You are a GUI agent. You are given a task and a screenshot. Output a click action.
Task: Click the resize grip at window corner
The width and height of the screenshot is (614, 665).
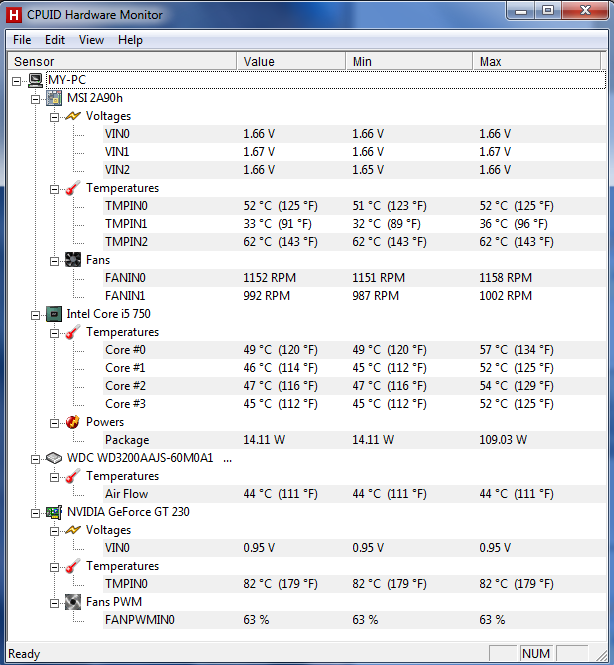601,655
